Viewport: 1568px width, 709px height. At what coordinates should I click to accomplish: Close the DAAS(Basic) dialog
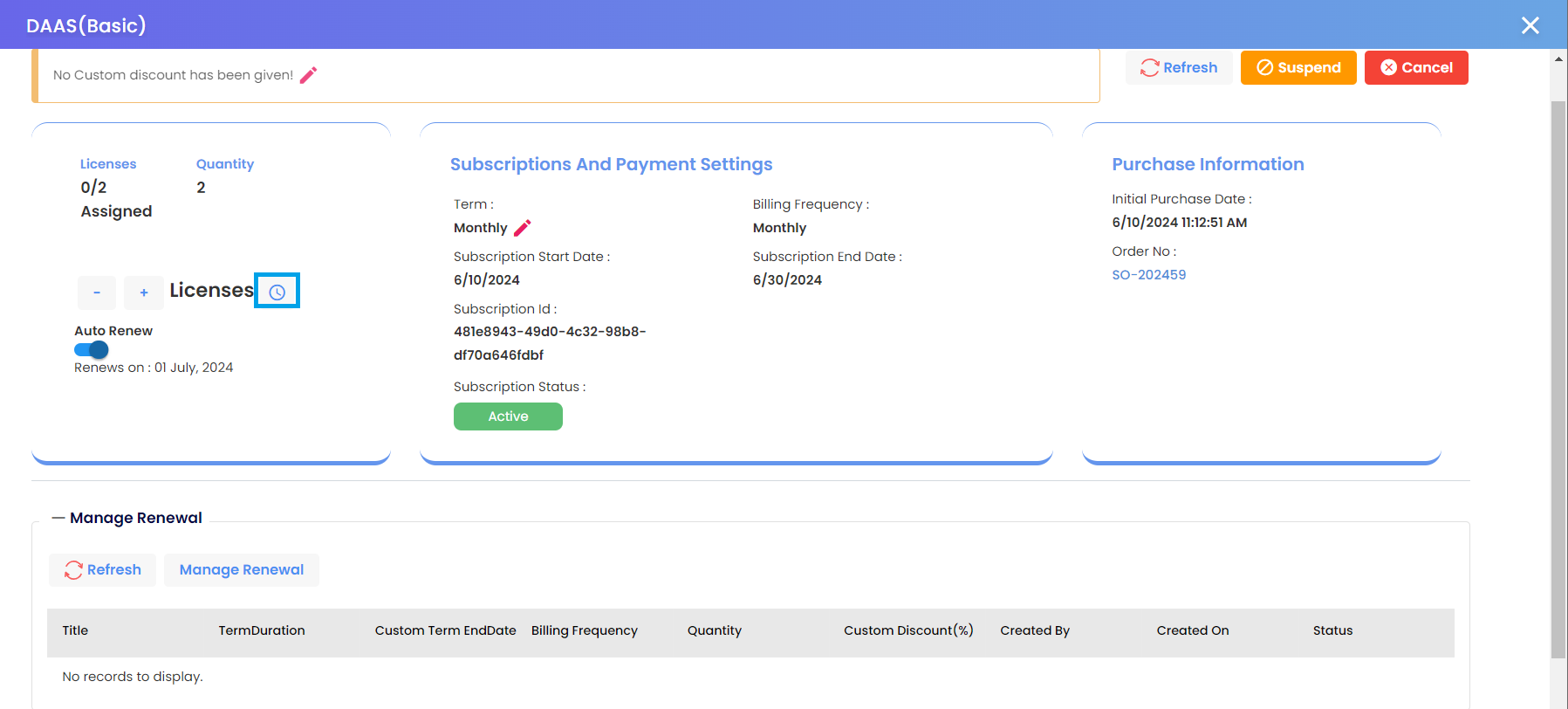1530,25
